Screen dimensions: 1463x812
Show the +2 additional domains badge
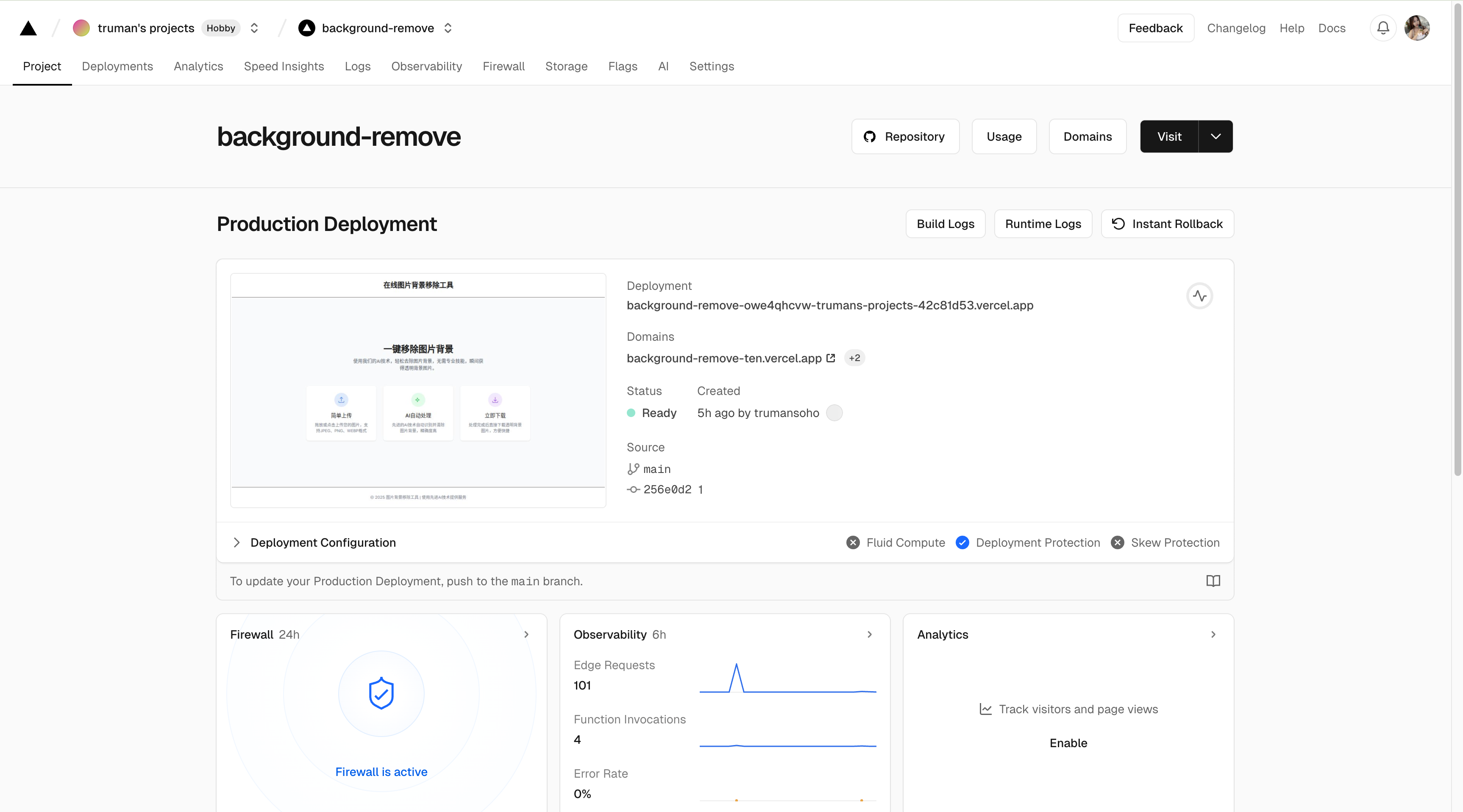(x=854, y=358)
